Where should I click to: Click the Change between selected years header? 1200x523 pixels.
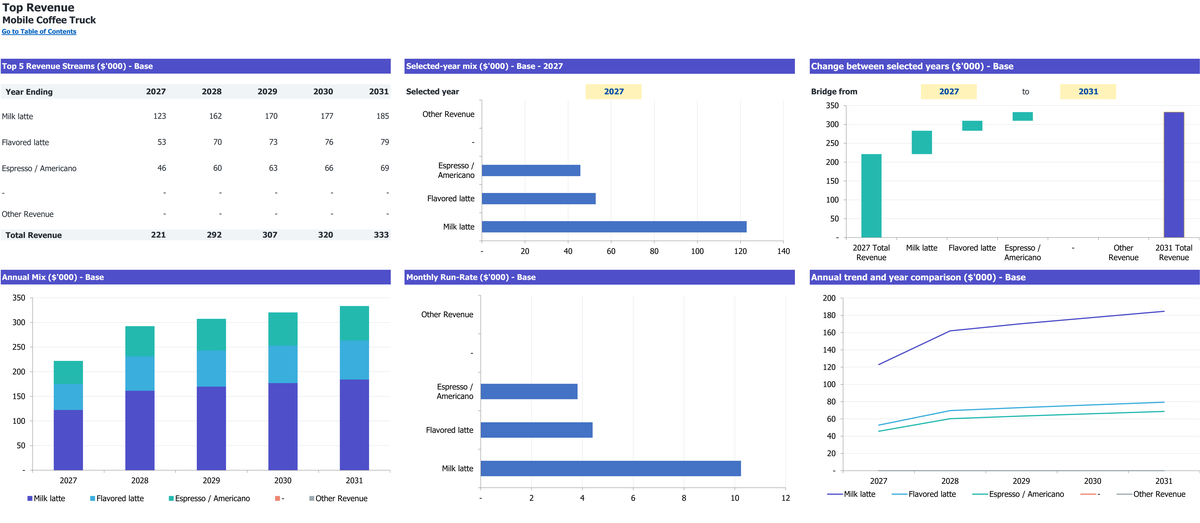1003,66
